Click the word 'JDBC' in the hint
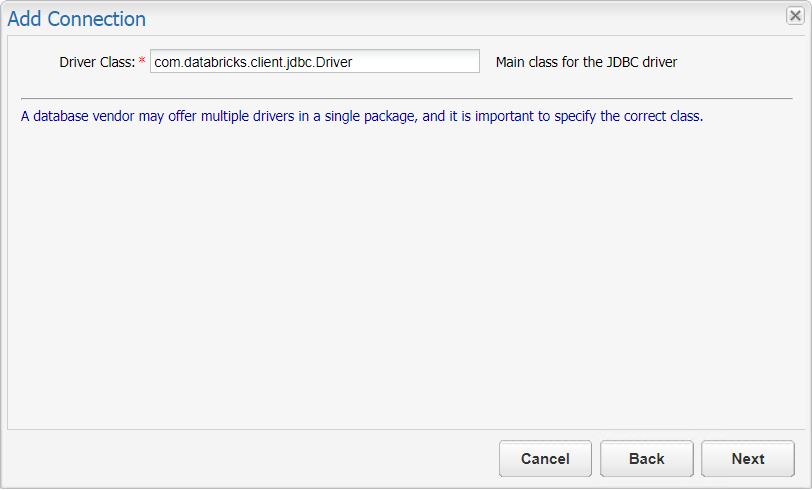Viewport: 812px width, 490px height. (614, 62)
